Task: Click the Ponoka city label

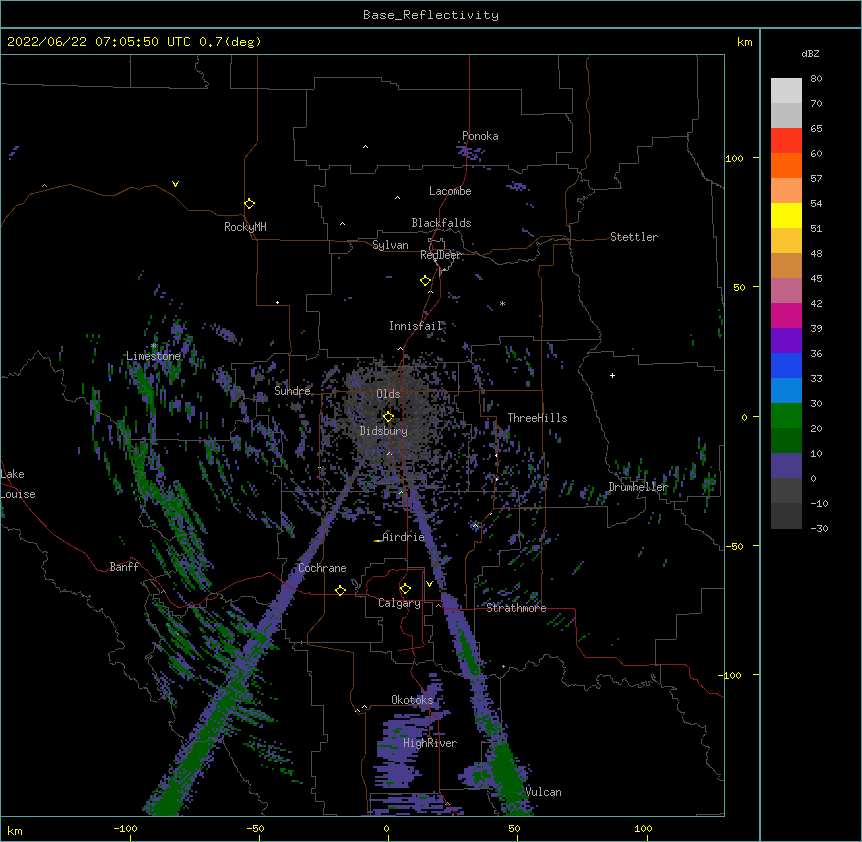Action: [480, 136]
